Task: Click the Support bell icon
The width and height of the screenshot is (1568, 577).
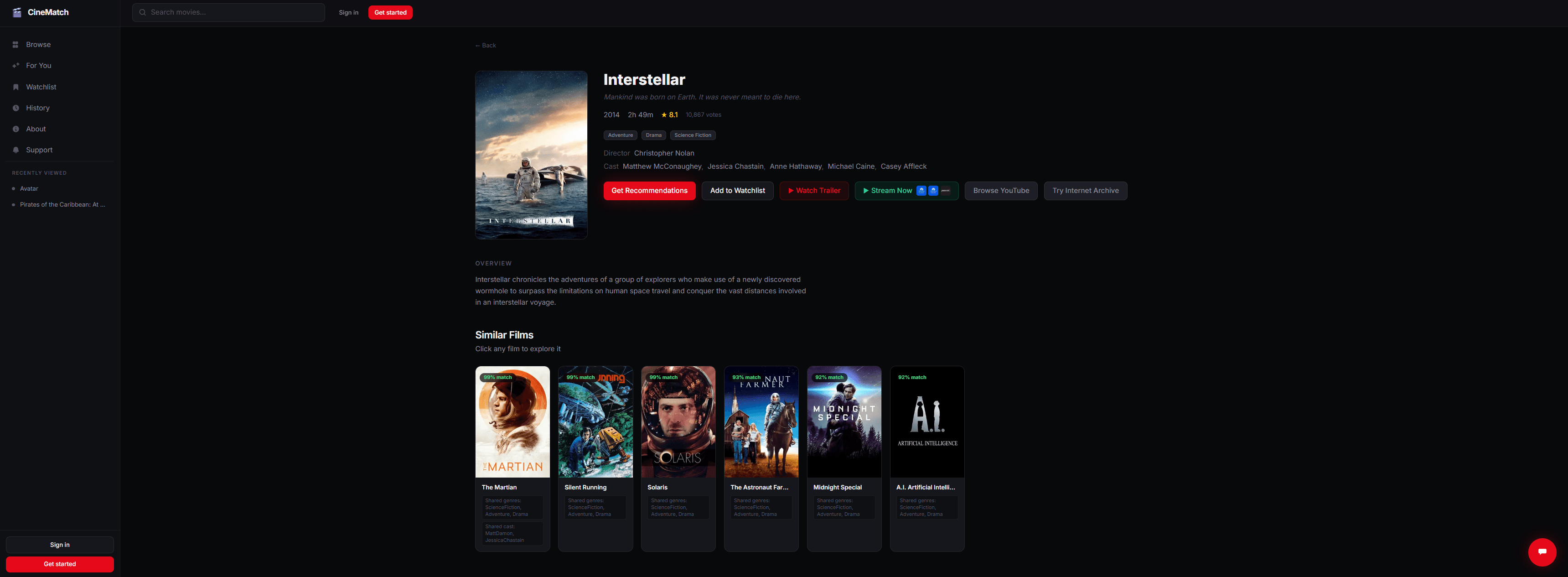Action: (x=16, y=150)
